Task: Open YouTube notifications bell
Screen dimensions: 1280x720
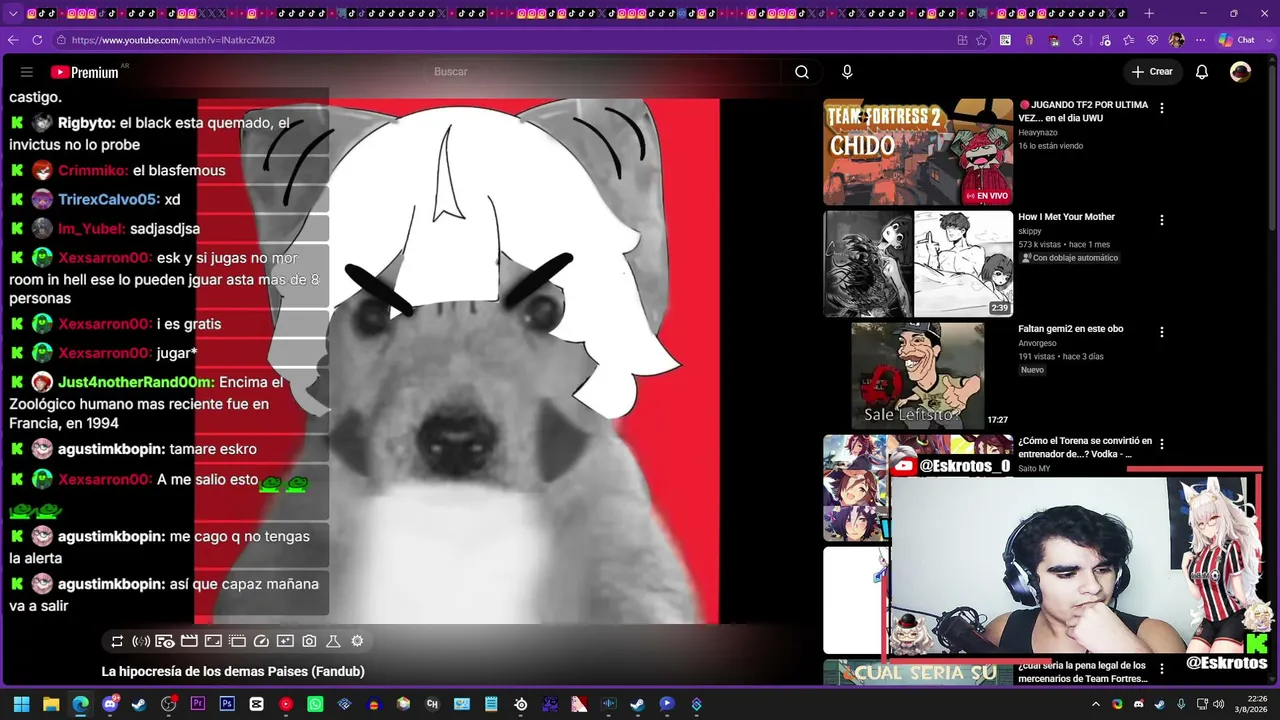Action: tap(1202, 72)
